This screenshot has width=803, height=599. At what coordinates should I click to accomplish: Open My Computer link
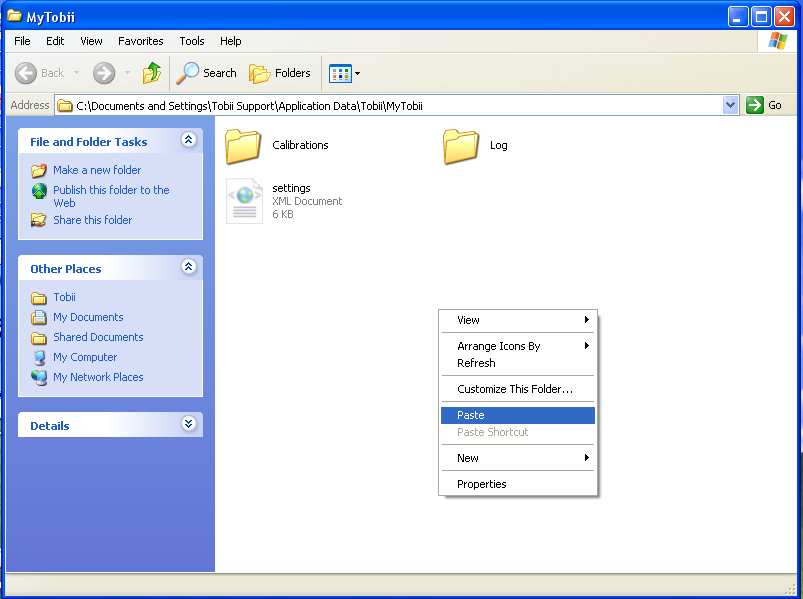point(85,357)
